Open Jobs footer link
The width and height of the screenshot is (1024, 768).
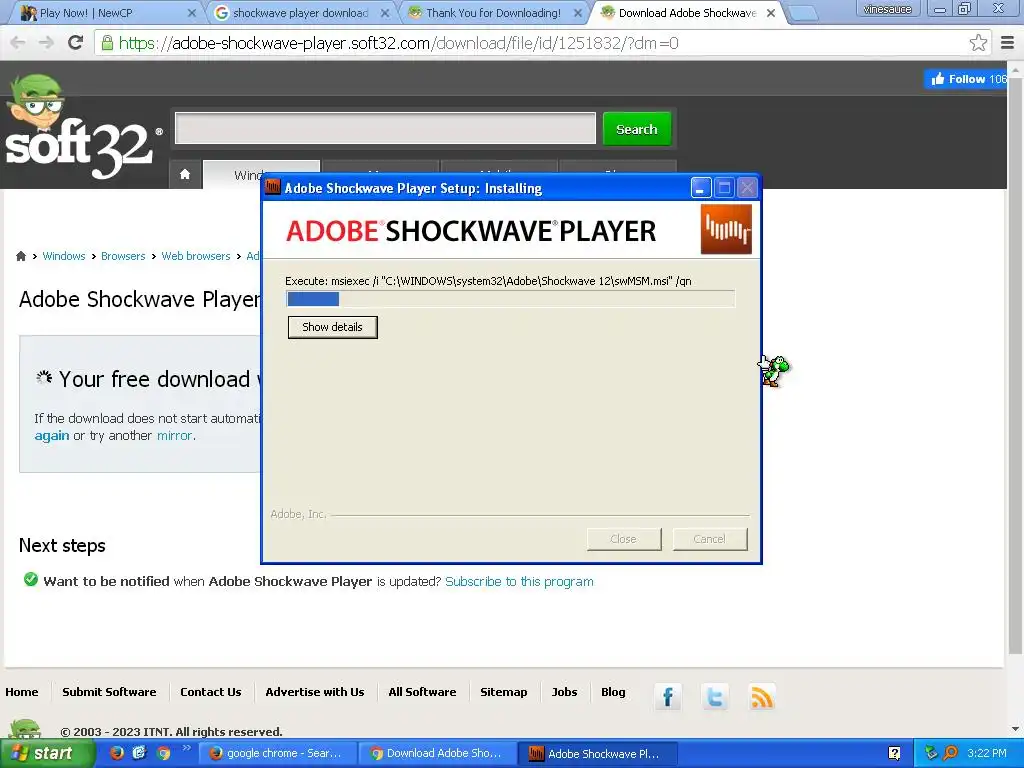(564, 692)
